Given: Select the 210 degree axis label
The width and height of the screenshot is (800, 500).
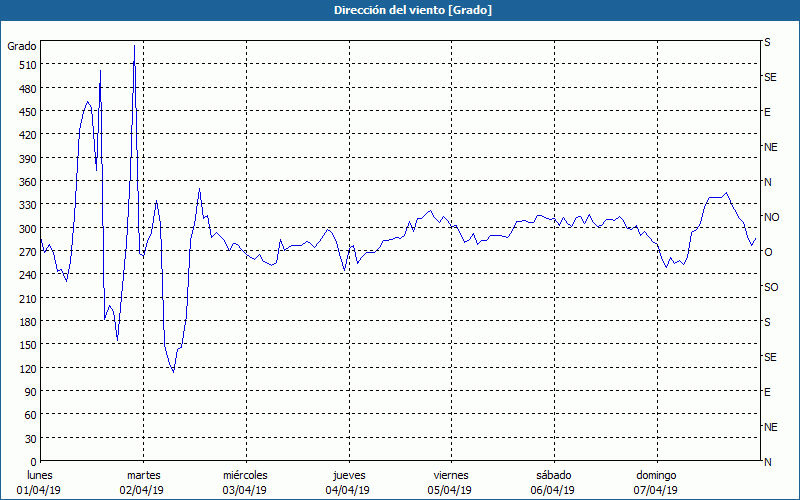Looking at the screenshot, I should coord(28,298).
